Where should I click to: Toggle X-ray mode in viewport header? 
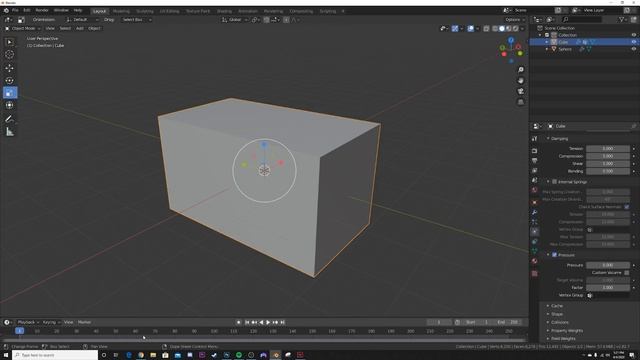pos(486,29)
